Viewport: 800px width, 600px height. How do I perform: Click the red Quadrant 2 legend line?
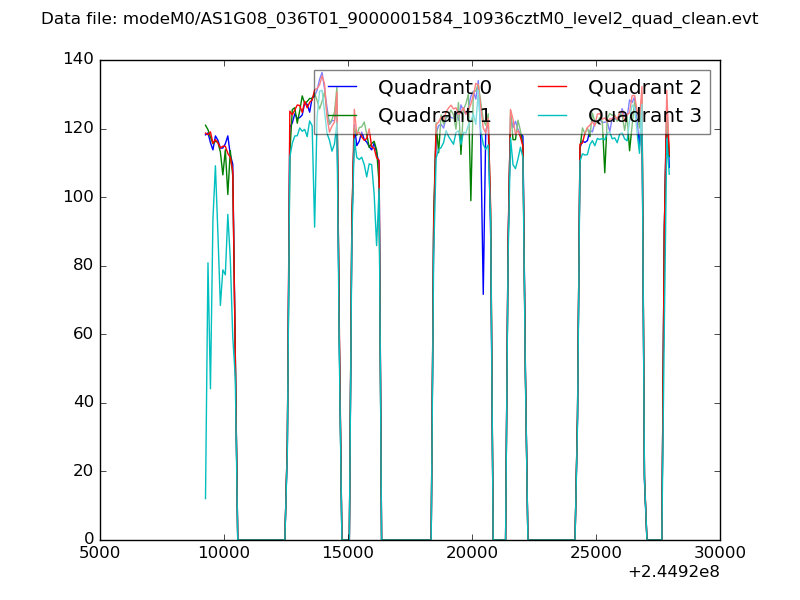coord(552,88)
